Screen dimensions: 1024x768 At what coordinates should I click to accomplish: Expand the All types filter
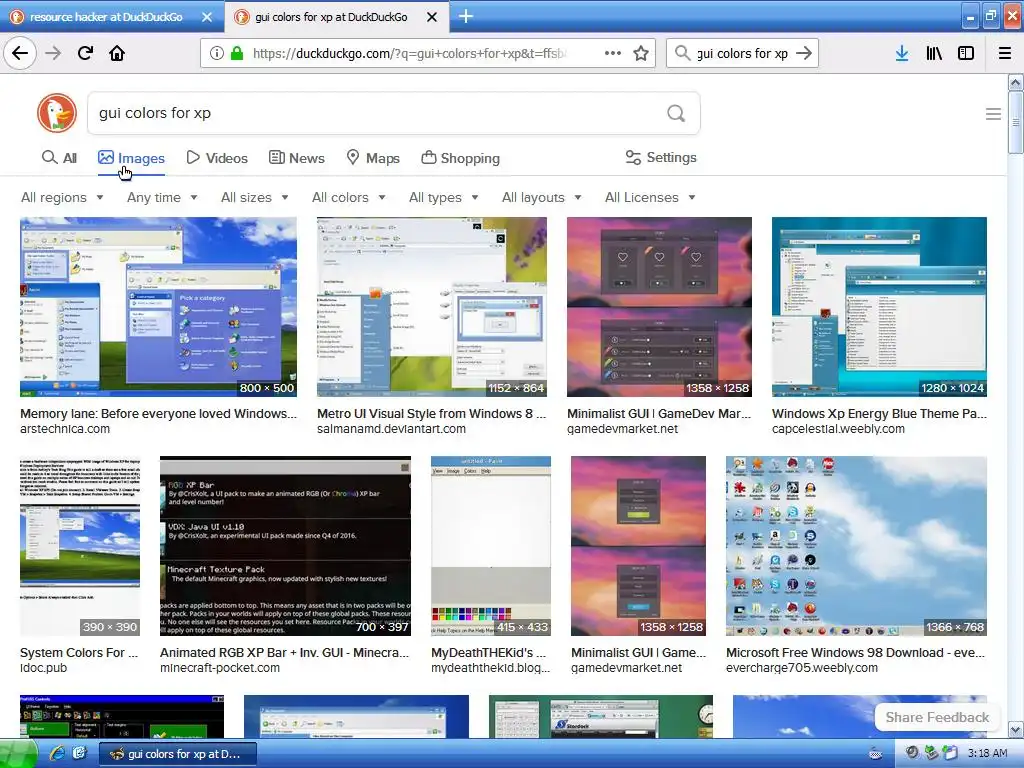pyautogui.click(x=444, y=197)
